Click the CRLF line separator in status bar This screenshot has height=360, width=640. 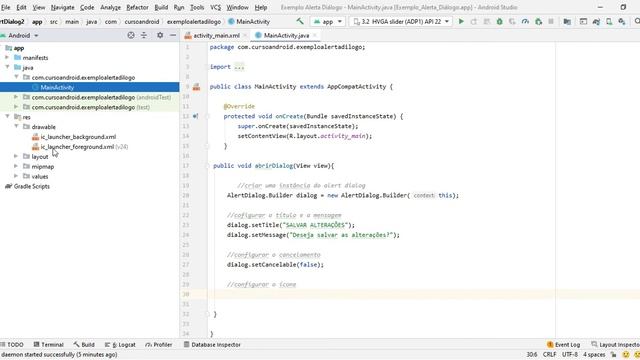pyautogui.click(x=549, y=355)
